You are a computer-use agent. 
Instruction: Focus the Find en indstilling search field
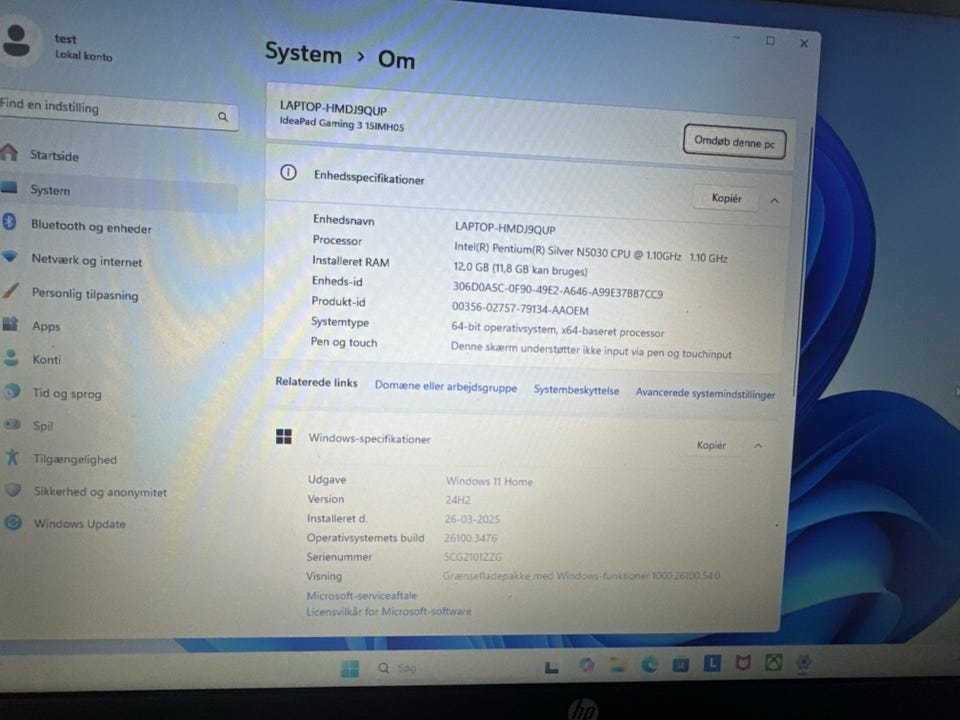(x=119, y=111)
